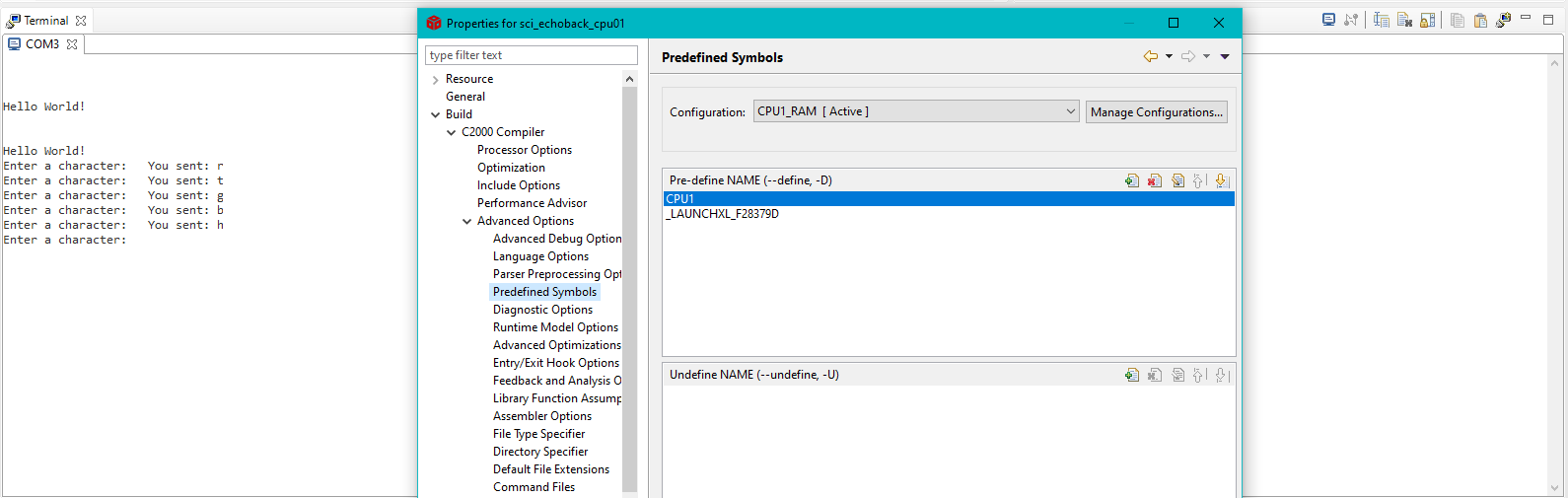1568x498 pixels.
Task: Click terminal Paste clipboard icon
Action: (x=1480, y=20)
